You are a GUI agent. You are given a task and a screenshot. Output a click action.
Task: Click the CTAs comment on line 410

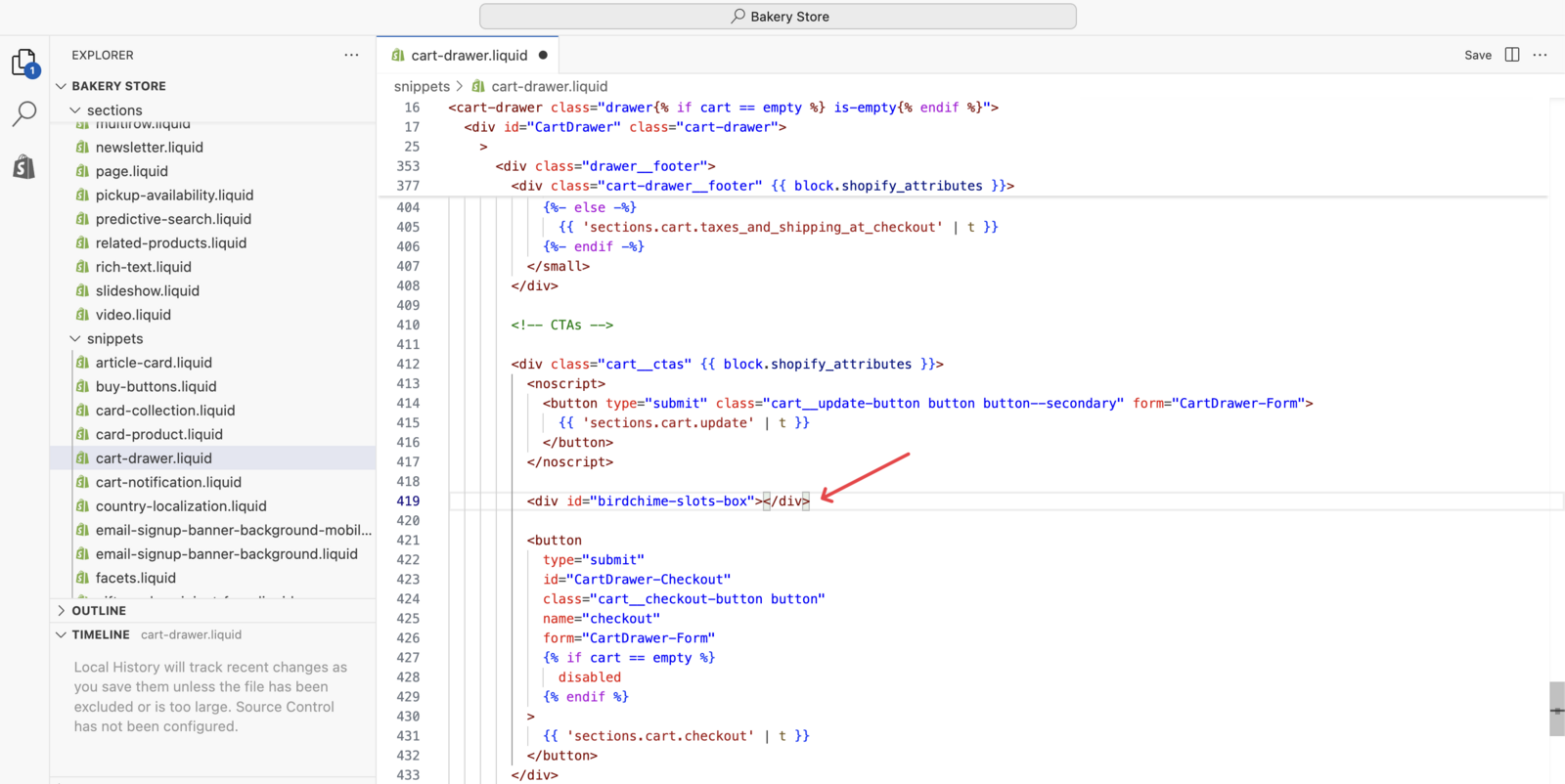click(562, 326)
